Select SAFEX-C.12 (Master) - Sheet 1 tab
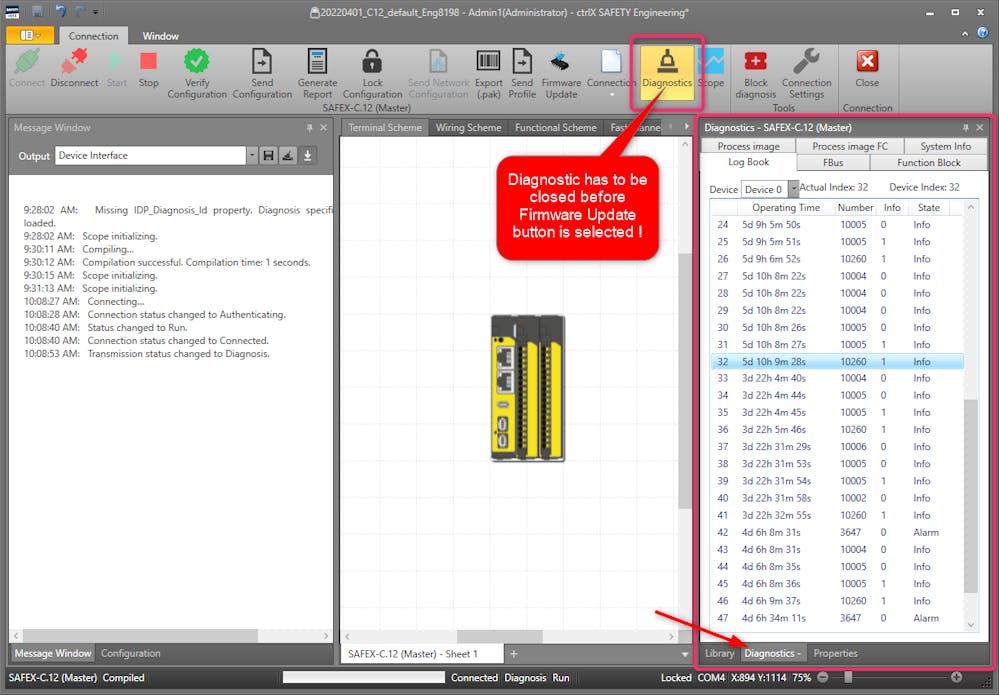The width and height of the screenshot is (999, 695). click(420, 654)
